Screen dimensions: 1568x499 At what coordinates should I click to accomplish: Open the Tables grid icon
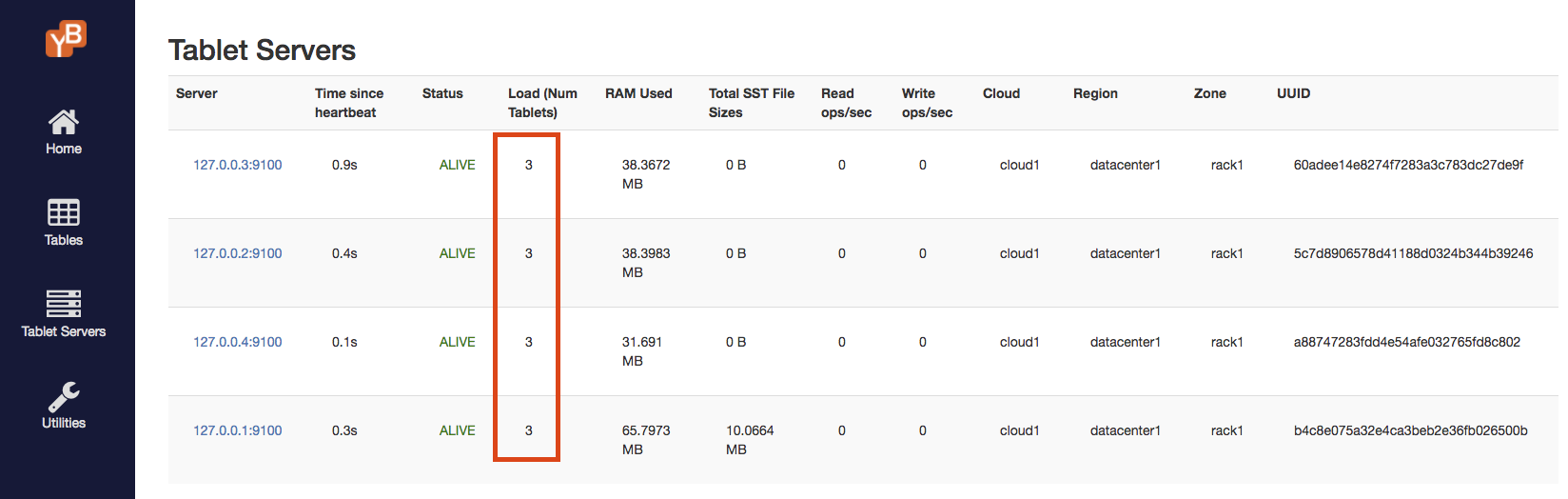(64, 212)
